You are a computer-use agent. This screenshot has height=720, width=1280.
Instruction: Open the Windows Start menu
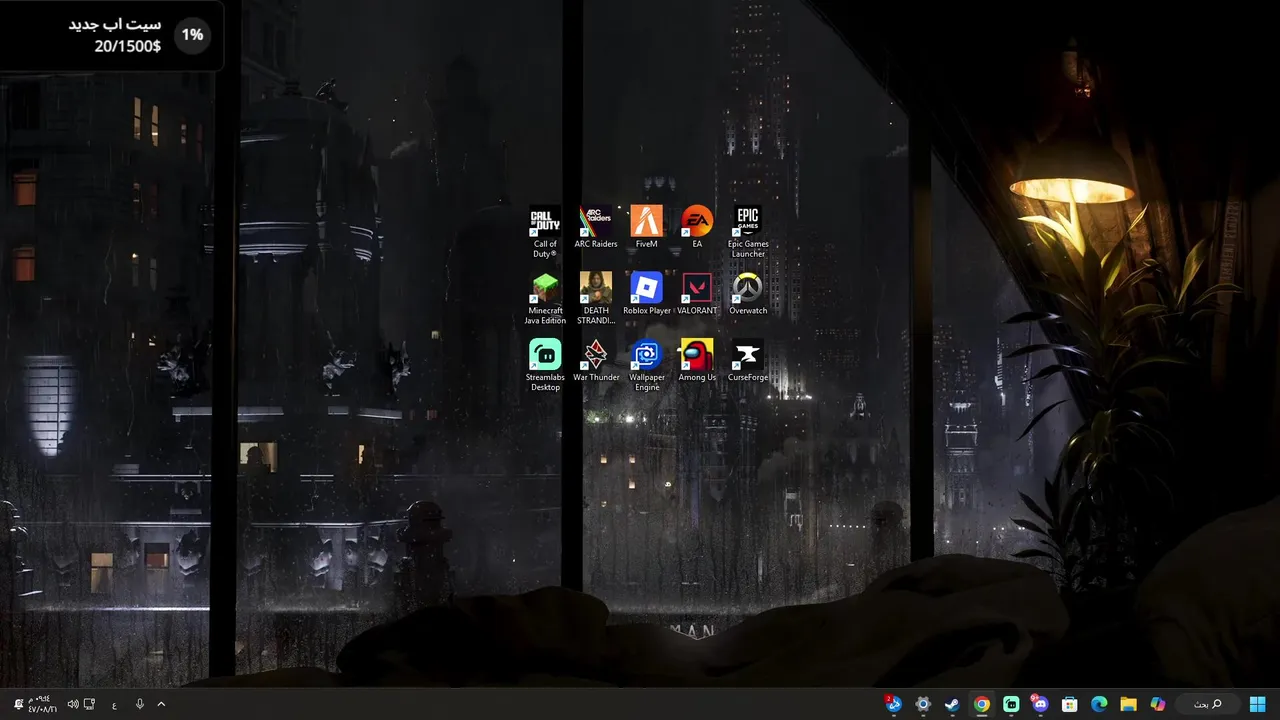(1257, 704)
